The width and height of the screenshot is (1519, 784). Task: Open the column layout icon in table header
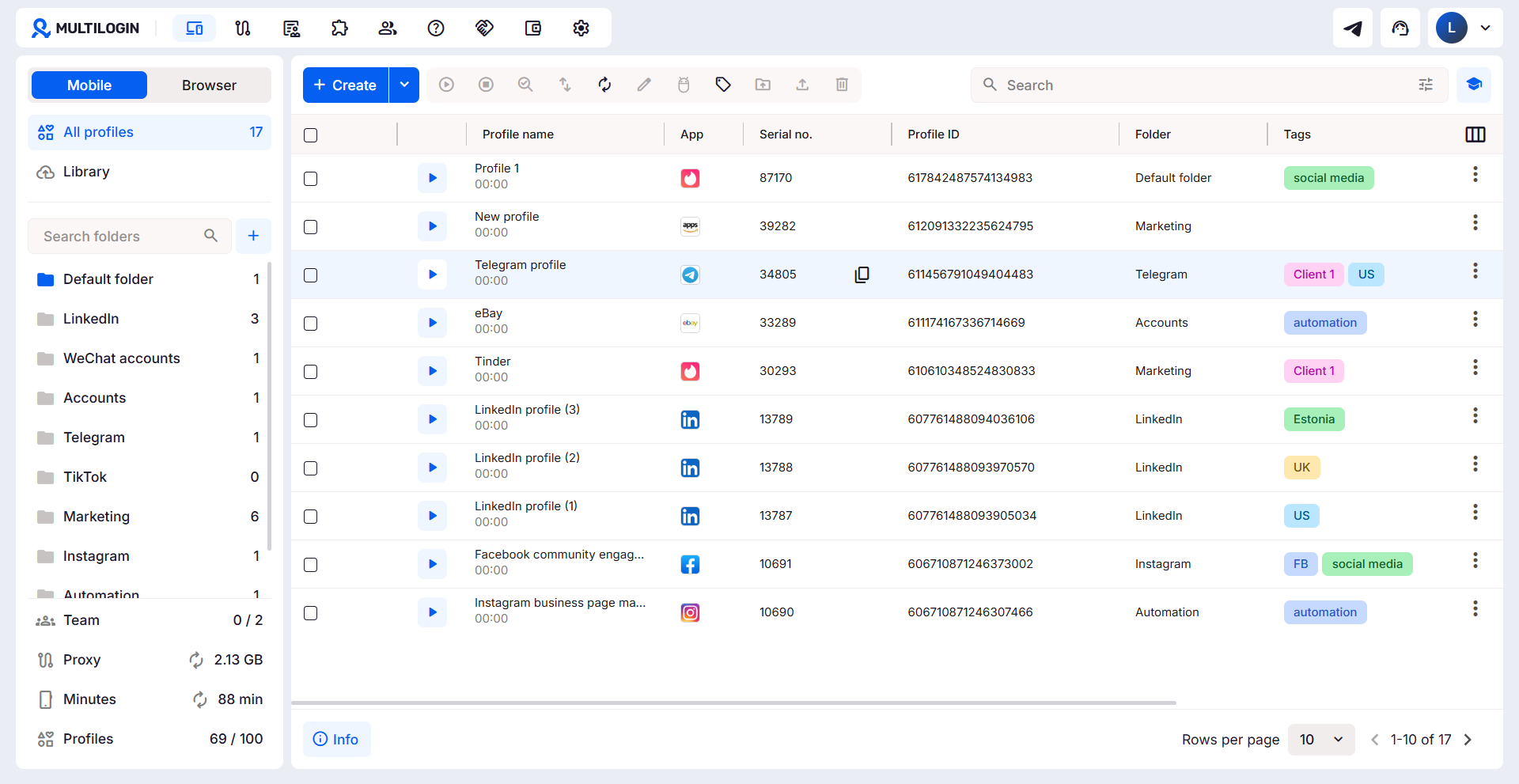tap(1475, 134)
